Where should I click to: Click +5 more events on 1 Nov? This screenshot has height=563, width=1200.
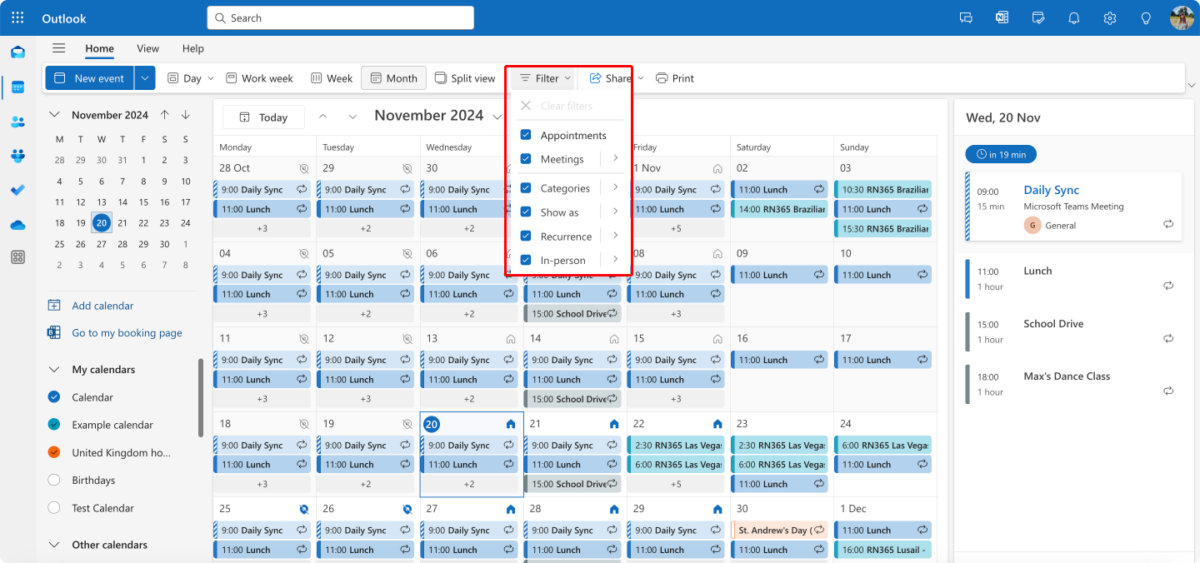coord(676,229)
